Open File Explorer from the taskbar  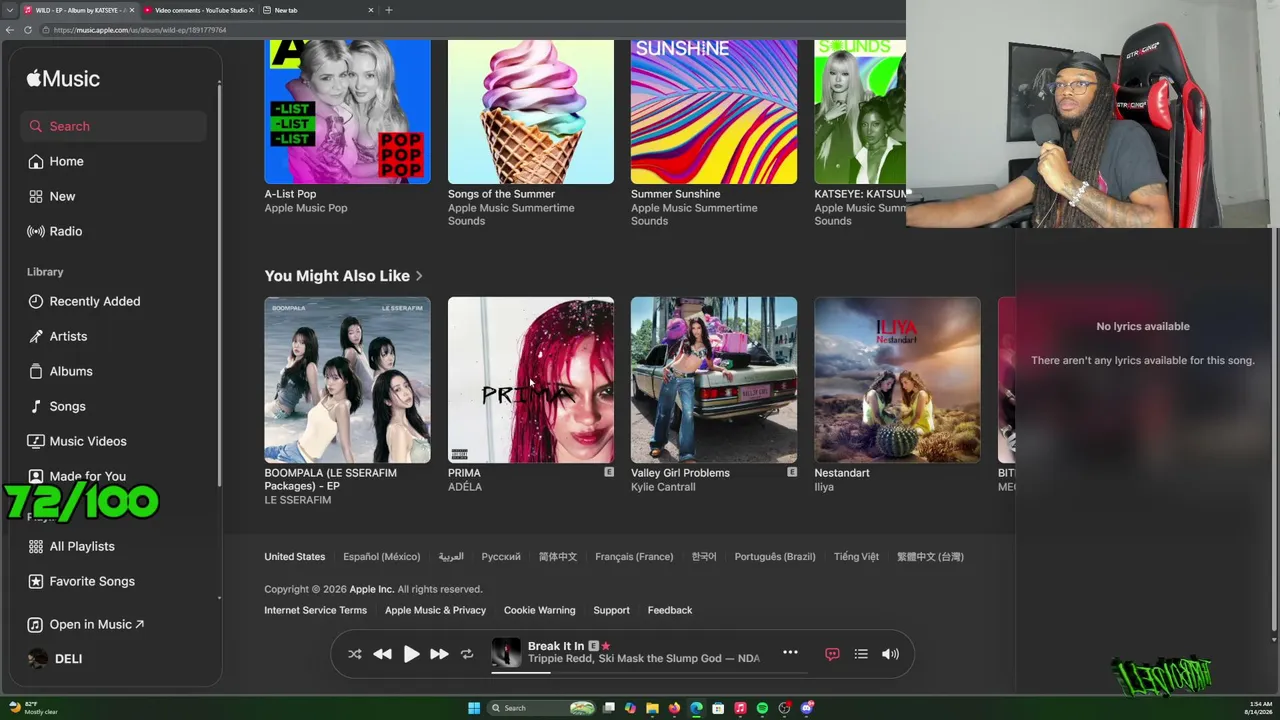652,708
